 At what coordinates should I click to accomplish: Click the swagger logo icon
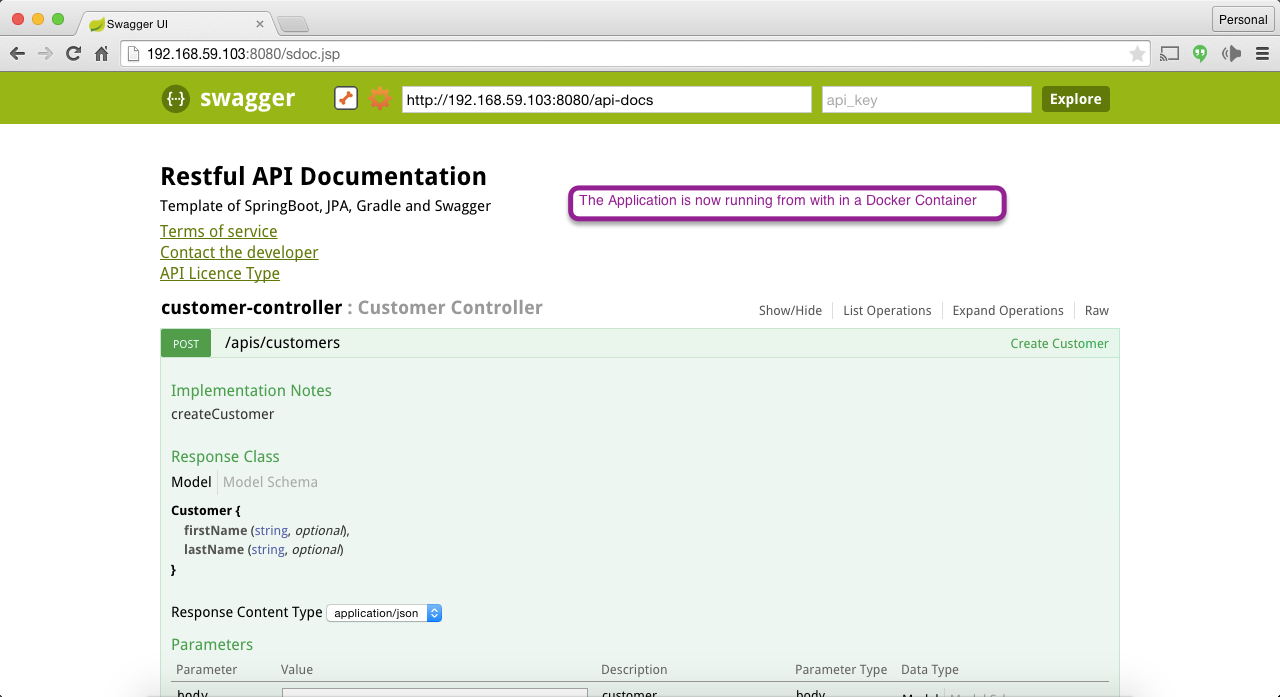(175, 99)
